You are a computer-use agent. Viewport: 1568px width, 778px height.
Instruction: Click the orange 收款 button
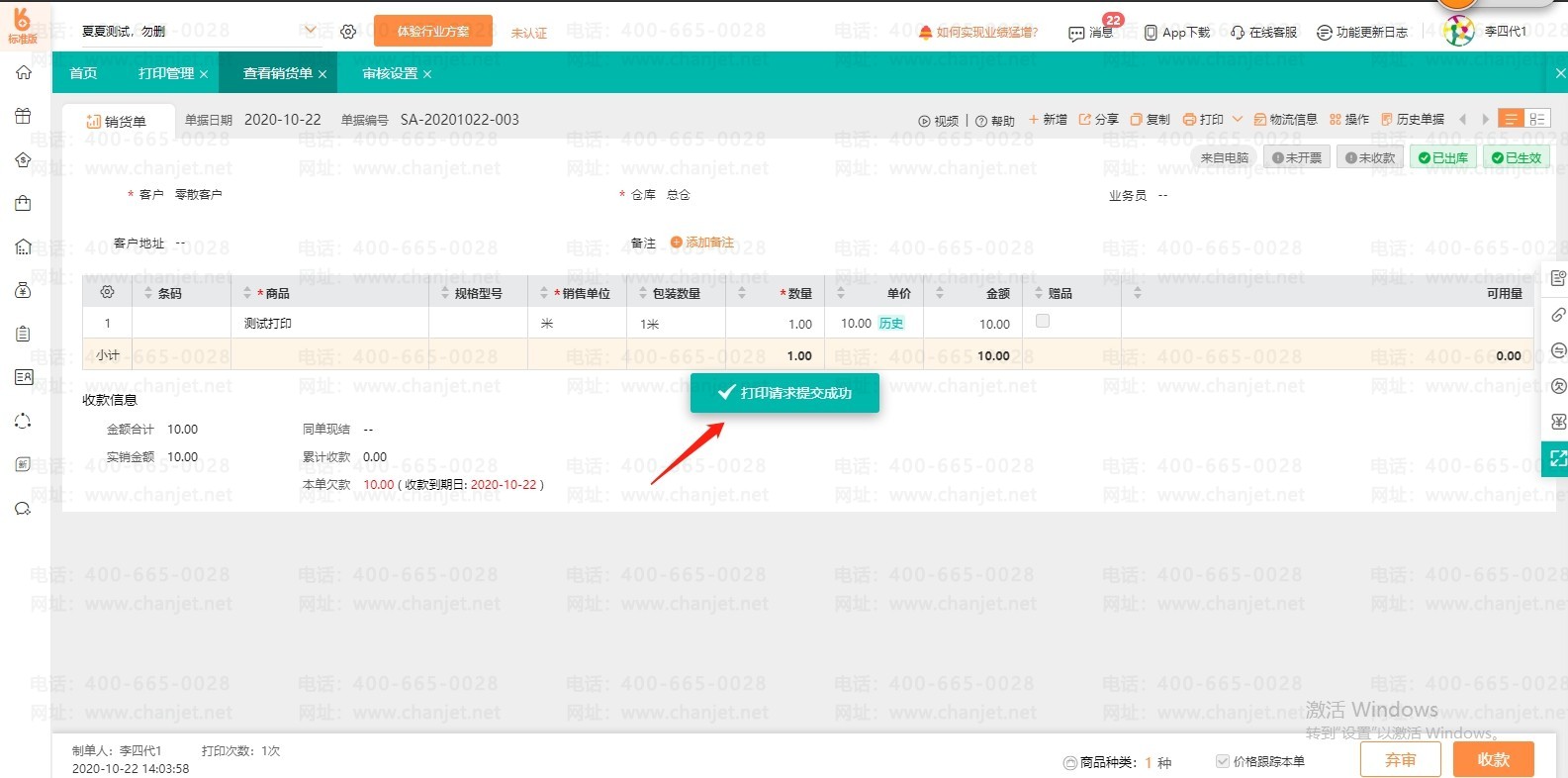click(x=1494, y=759)
